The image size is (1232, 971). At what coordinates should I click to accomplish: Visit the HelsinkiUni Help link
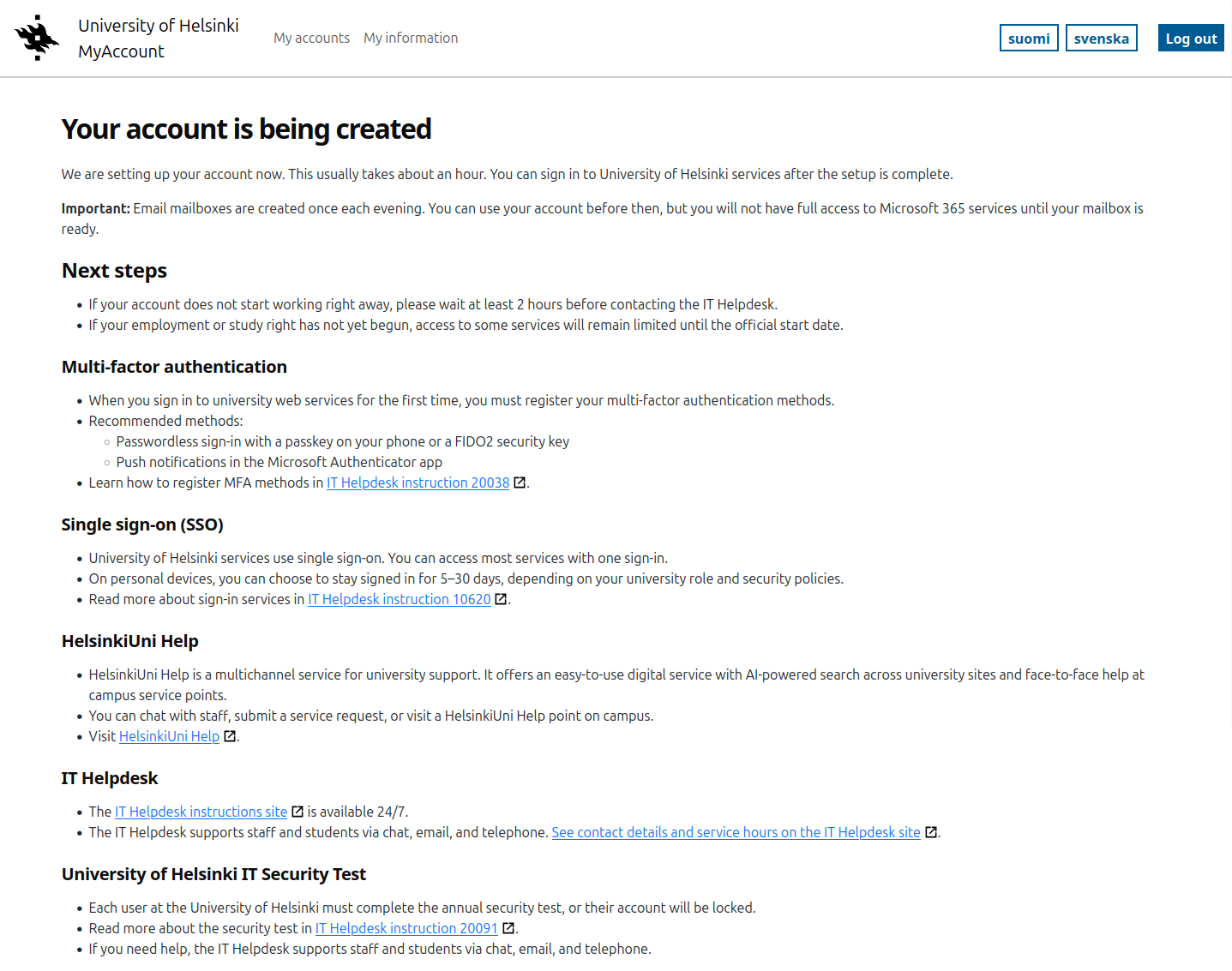pos(169,737)
